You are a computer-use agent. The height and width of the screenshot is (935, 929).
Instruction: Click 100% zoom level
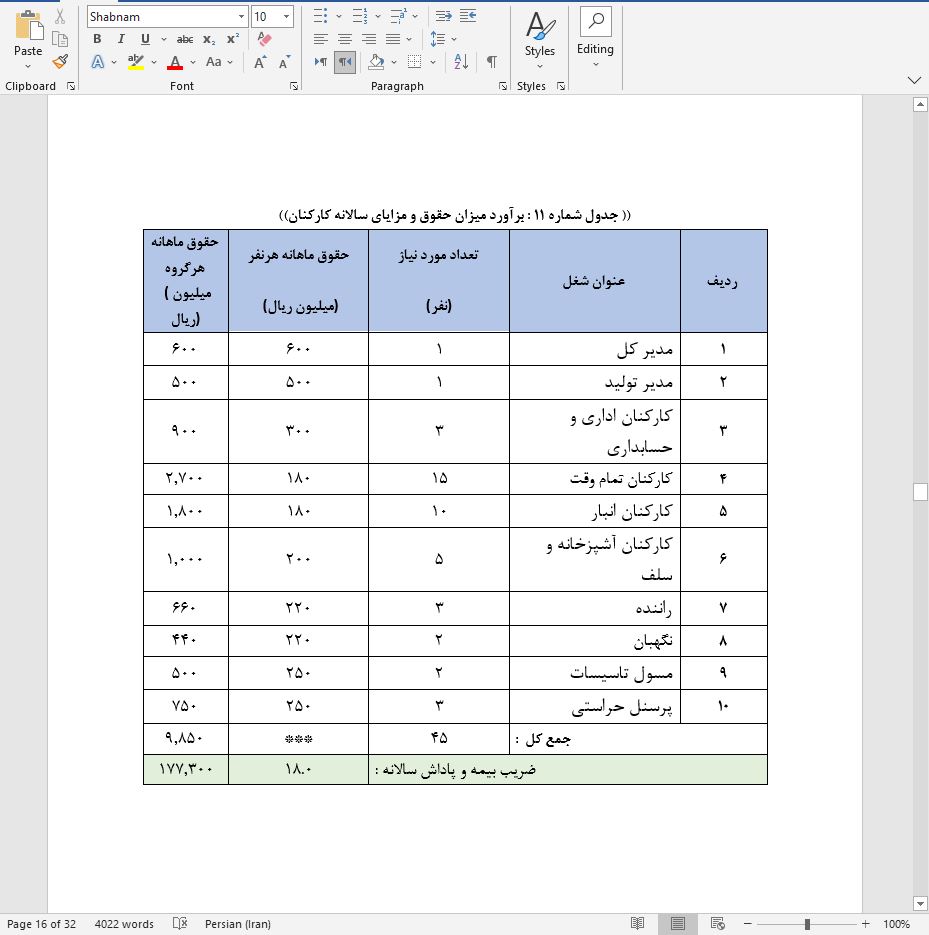pos(896,924)
